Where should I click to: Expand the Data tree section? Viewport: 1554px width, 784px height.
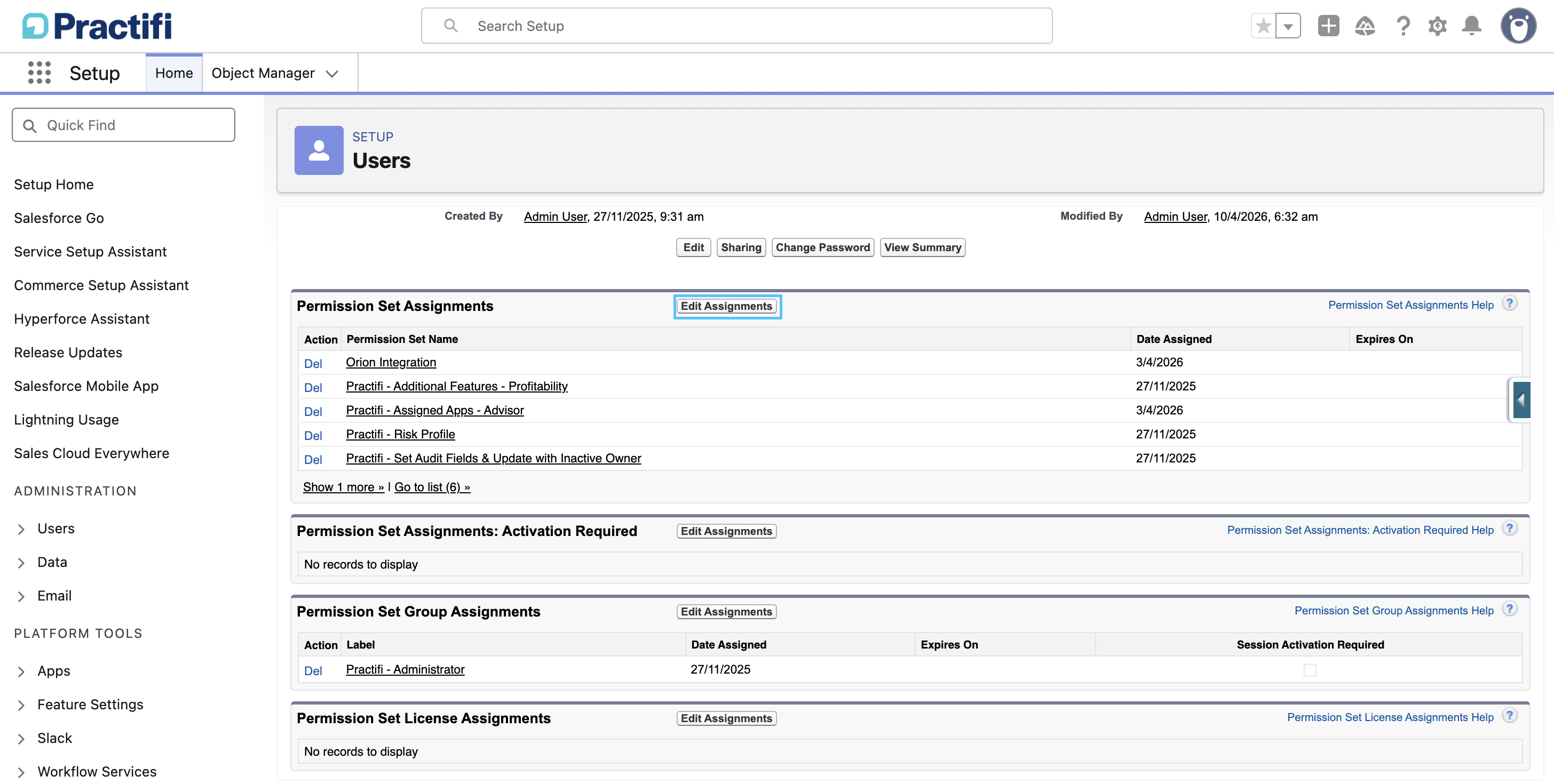(x=21, y=563)
